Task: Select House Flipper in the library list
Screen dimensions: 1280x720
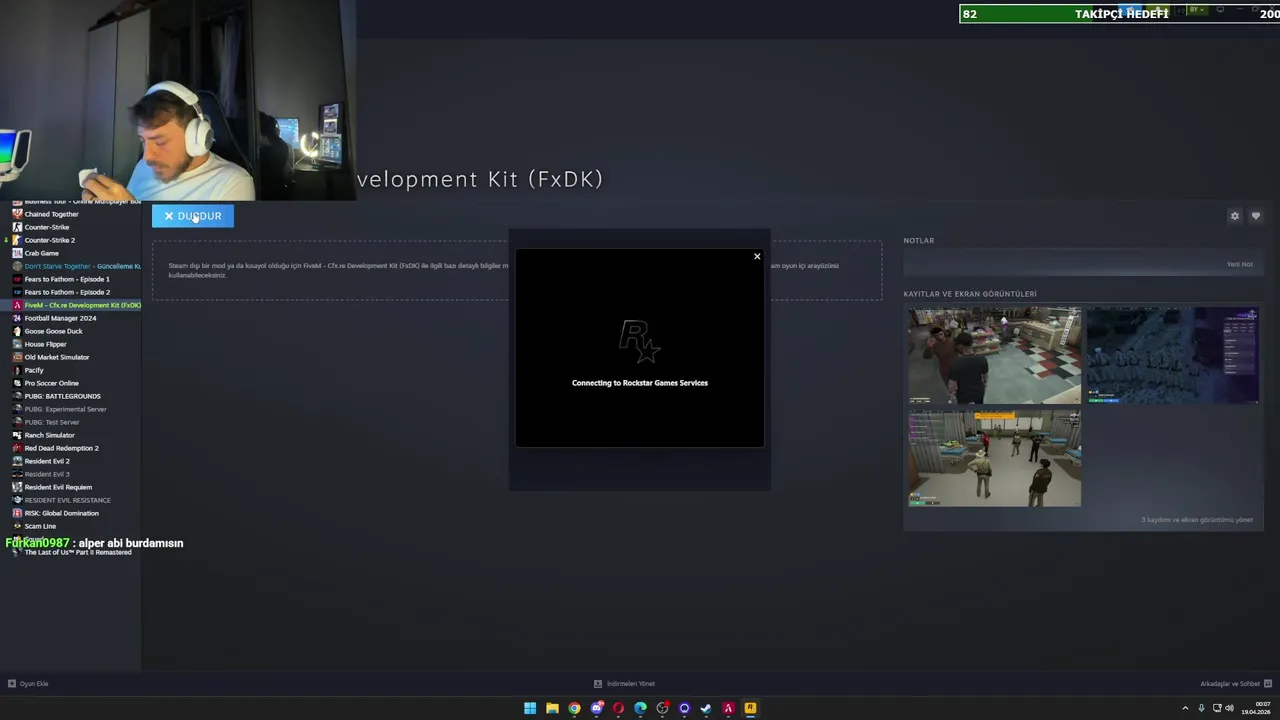Action: [x=45, y=344]
